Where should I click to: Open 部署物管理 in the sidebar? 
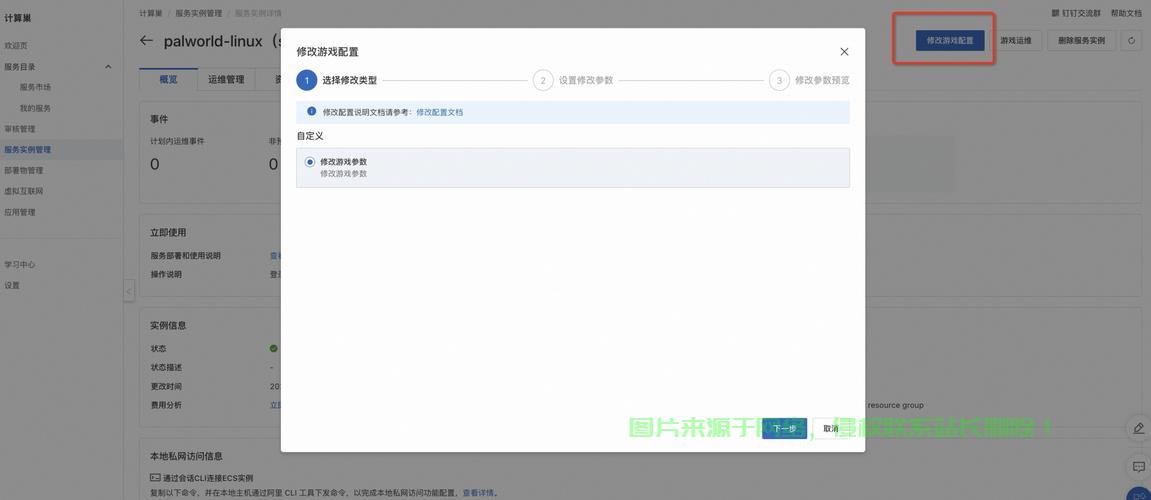[x=23, y=170]
